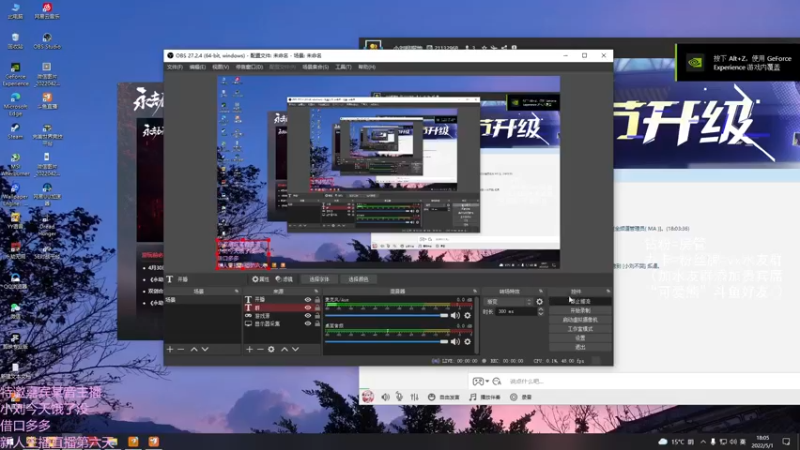Click the mixer panel vertical scrollbar

tap(477, 324)
